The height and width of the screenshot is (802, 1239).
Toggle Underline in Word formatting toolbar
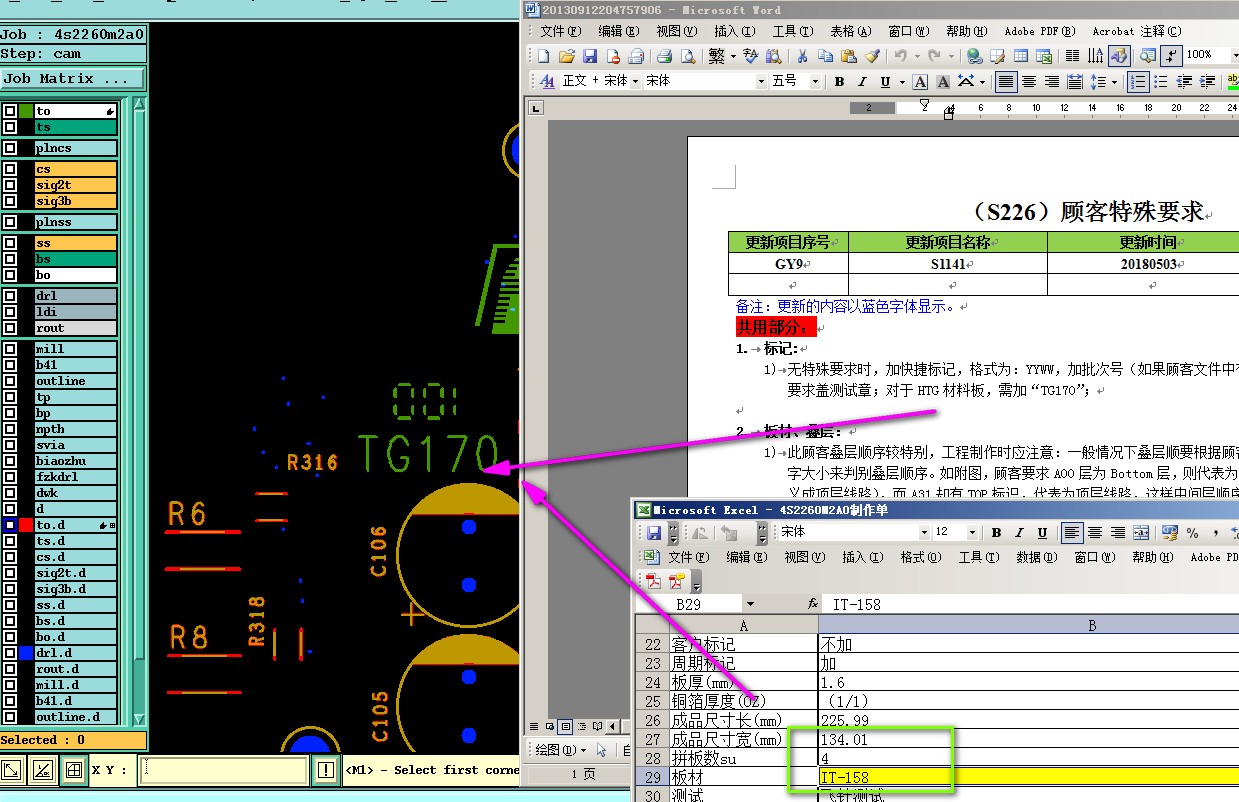coord(886,81)
